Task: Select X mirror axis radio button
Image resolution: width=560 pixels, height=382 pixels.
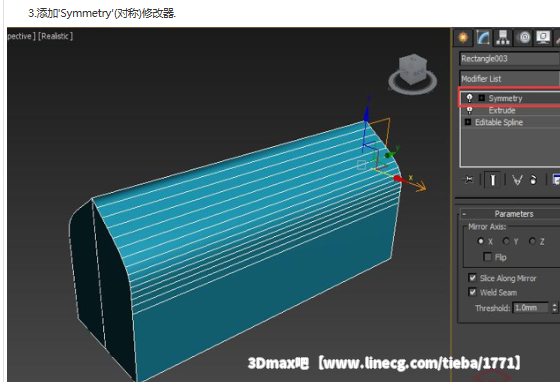Action: tap(481, 241)
